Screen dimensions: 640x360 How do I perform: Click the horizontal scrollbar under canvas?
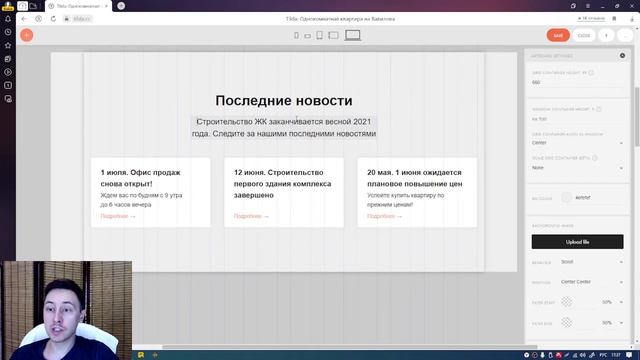point(349,347)
